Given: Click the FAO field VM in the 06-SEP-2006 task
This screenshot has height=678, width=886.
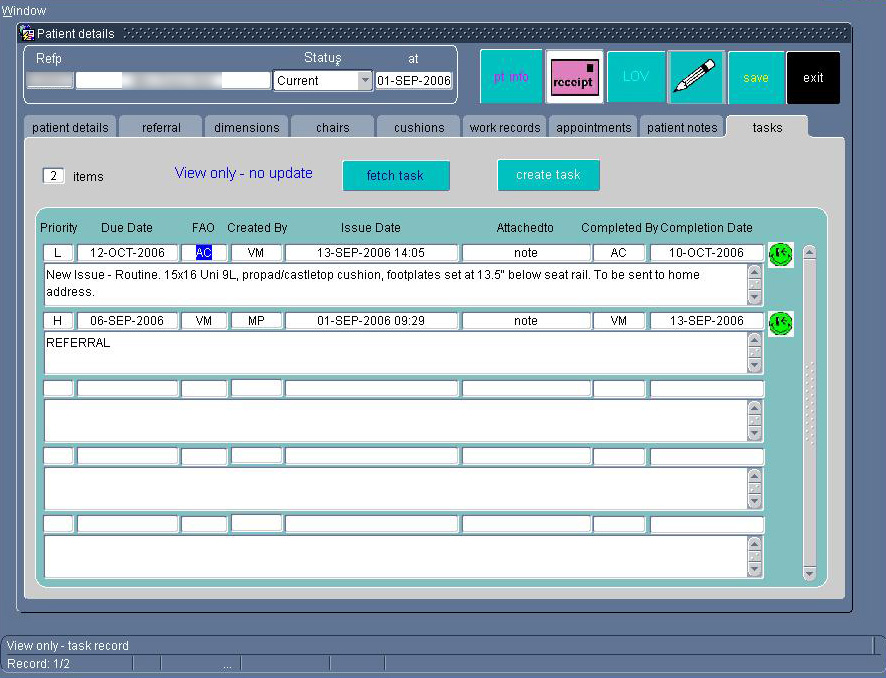Looking at the screenshot, I should [x=204, y=321].
